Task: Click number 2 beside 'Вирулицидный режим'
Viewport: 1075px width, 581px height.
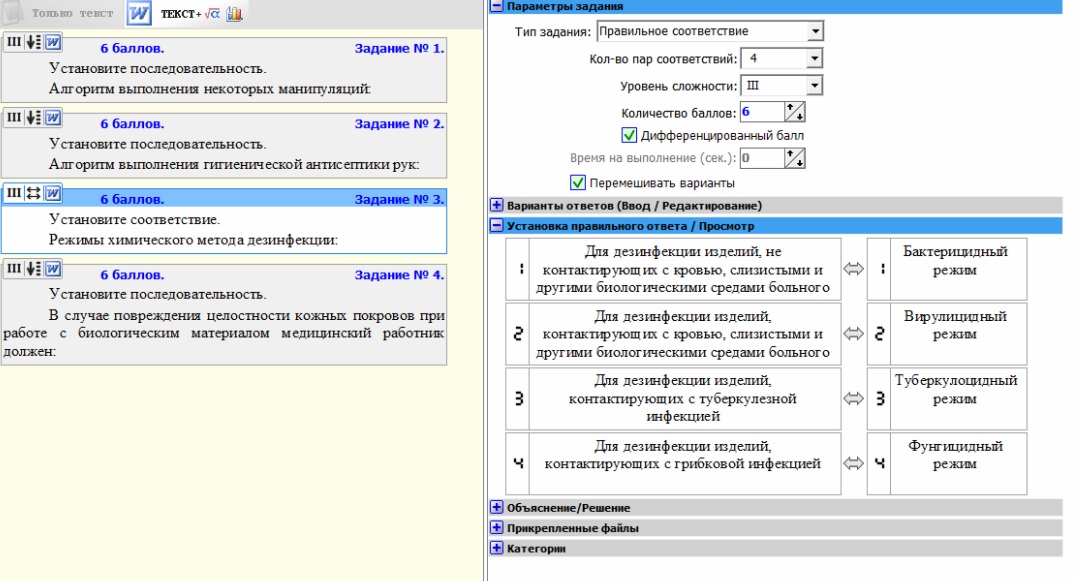Action: click(x=879, y=334)
